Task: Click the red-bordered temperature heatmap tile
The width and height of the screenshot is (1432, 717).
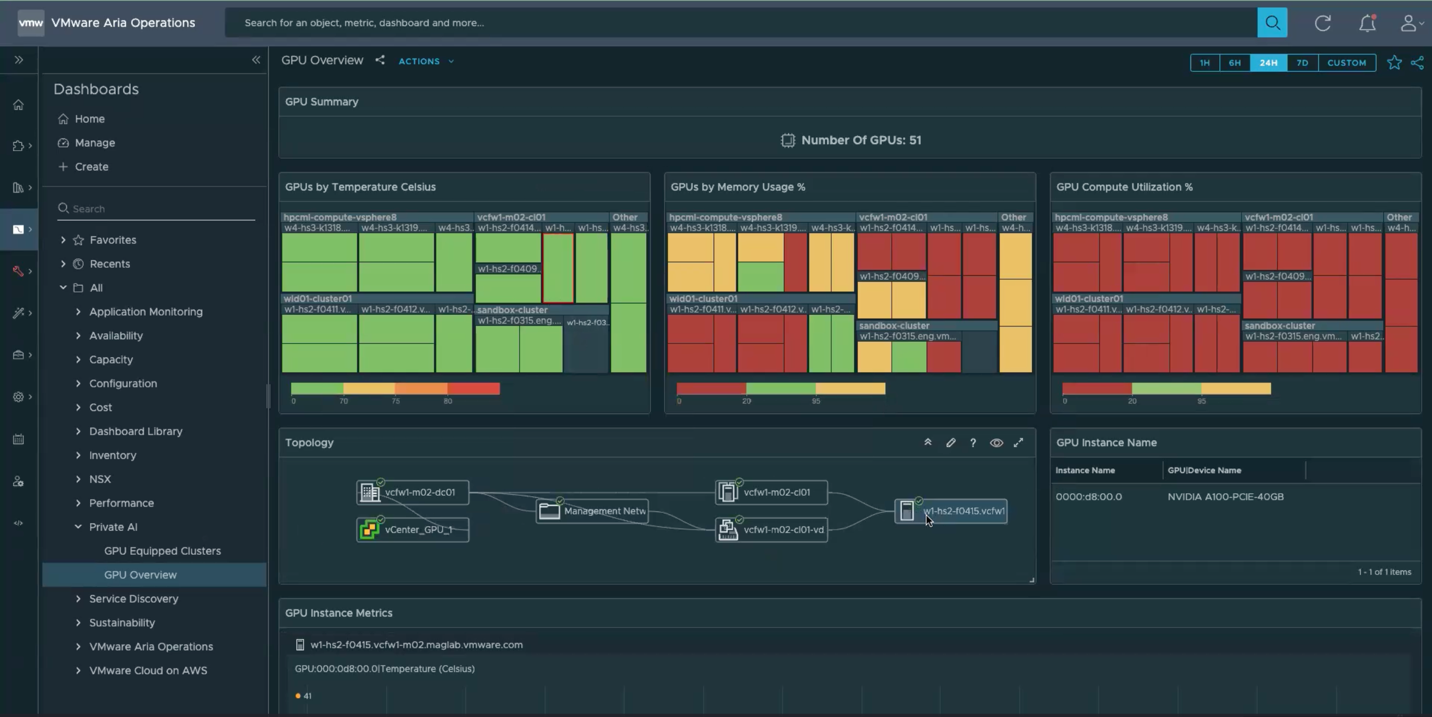Action: click(558, 268)
